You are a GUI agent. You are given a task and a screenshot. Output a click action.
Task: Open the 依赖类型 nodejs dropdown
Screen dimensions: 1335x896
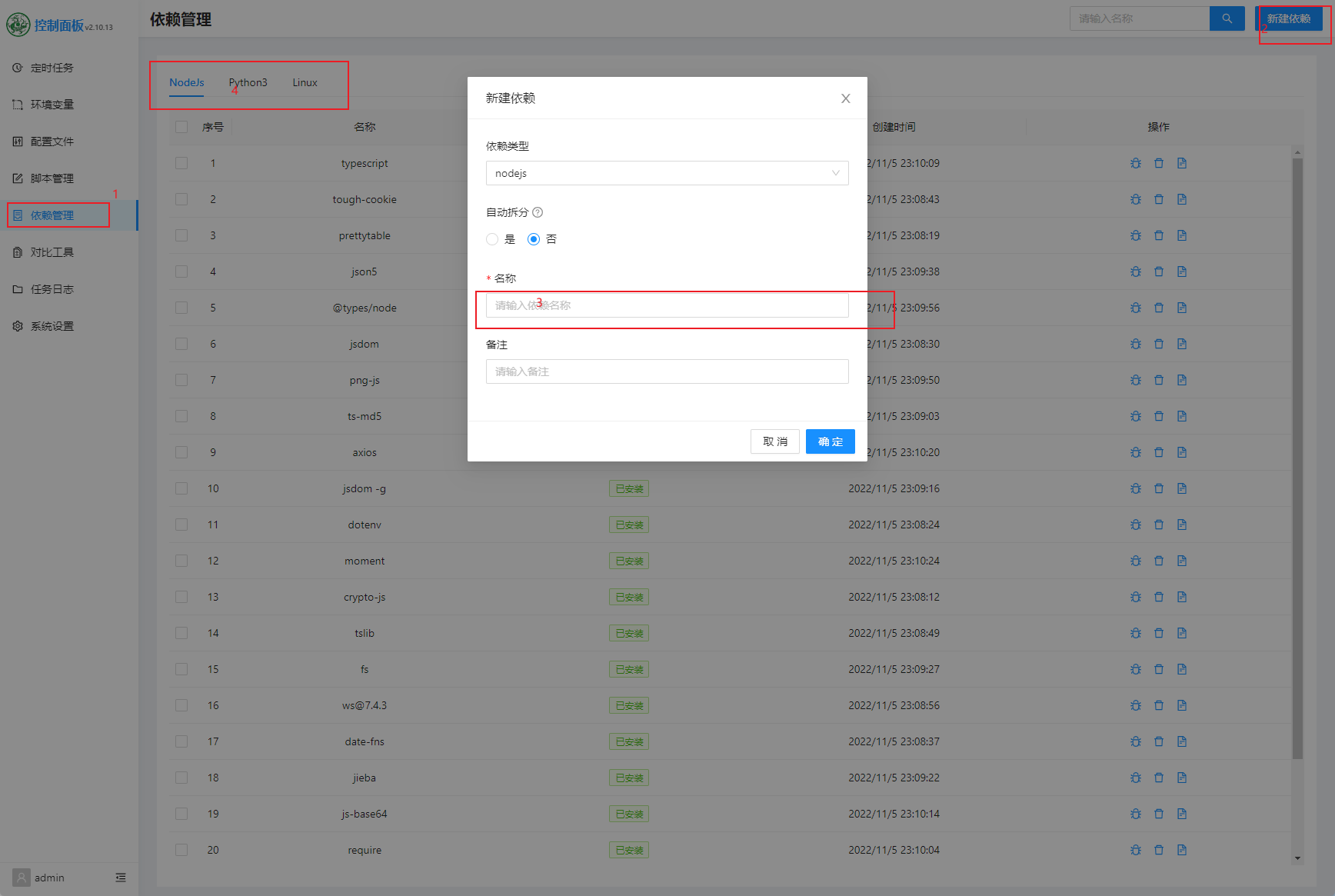pos(667,173)
